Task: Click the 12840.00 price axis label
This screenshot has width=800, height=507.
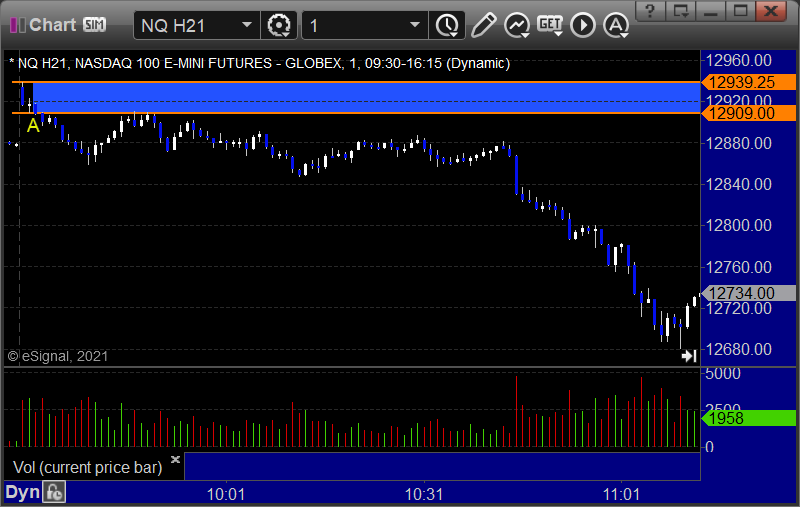Action: pyautogui.click(x=738, y=184)
